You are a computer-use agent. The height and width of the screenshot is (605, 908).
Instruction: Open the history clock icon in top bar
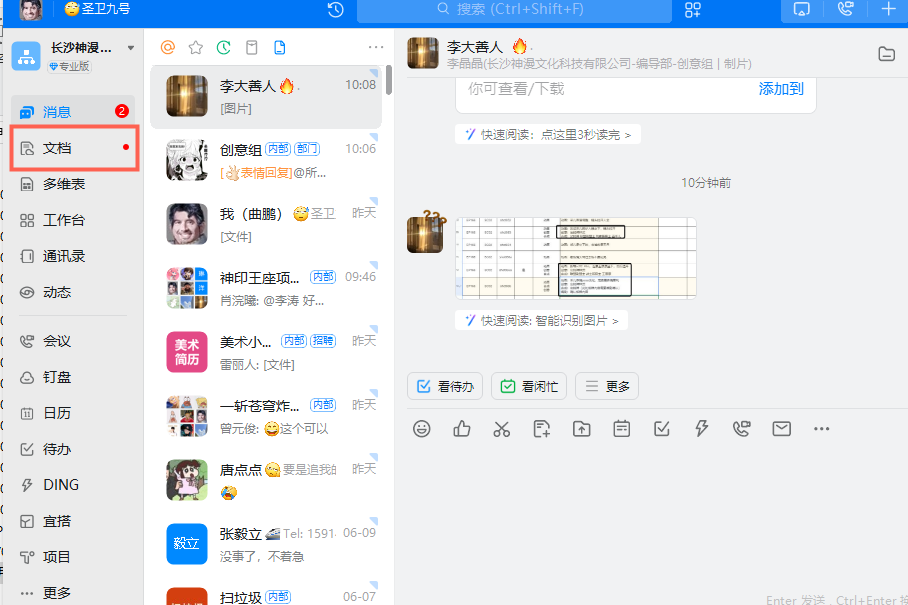tap(336, 10)
